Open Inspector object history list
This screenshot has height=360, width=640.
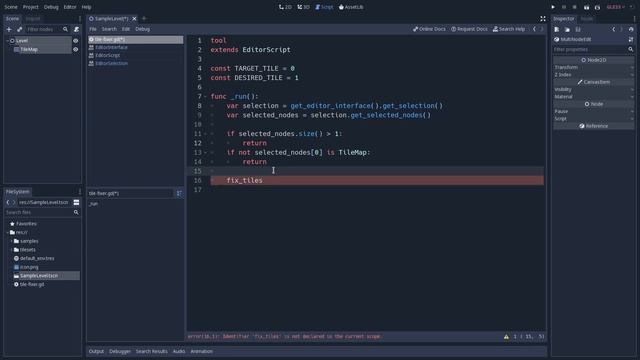click(x=631, y=29)
